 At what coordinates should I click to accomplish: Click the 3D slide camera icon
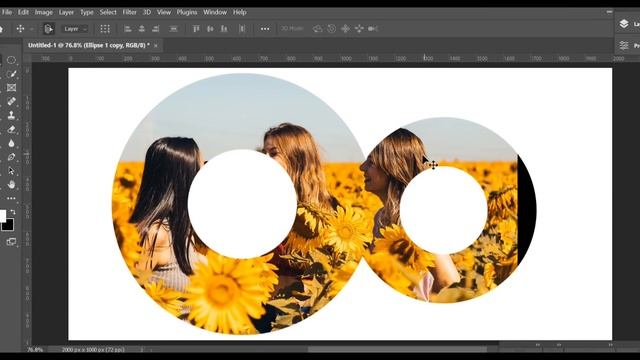click(x=359, y=29)
